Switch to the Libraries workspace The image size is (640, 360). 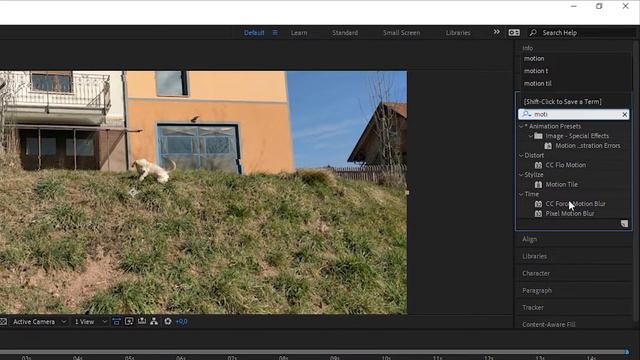(x=458, y=33)
